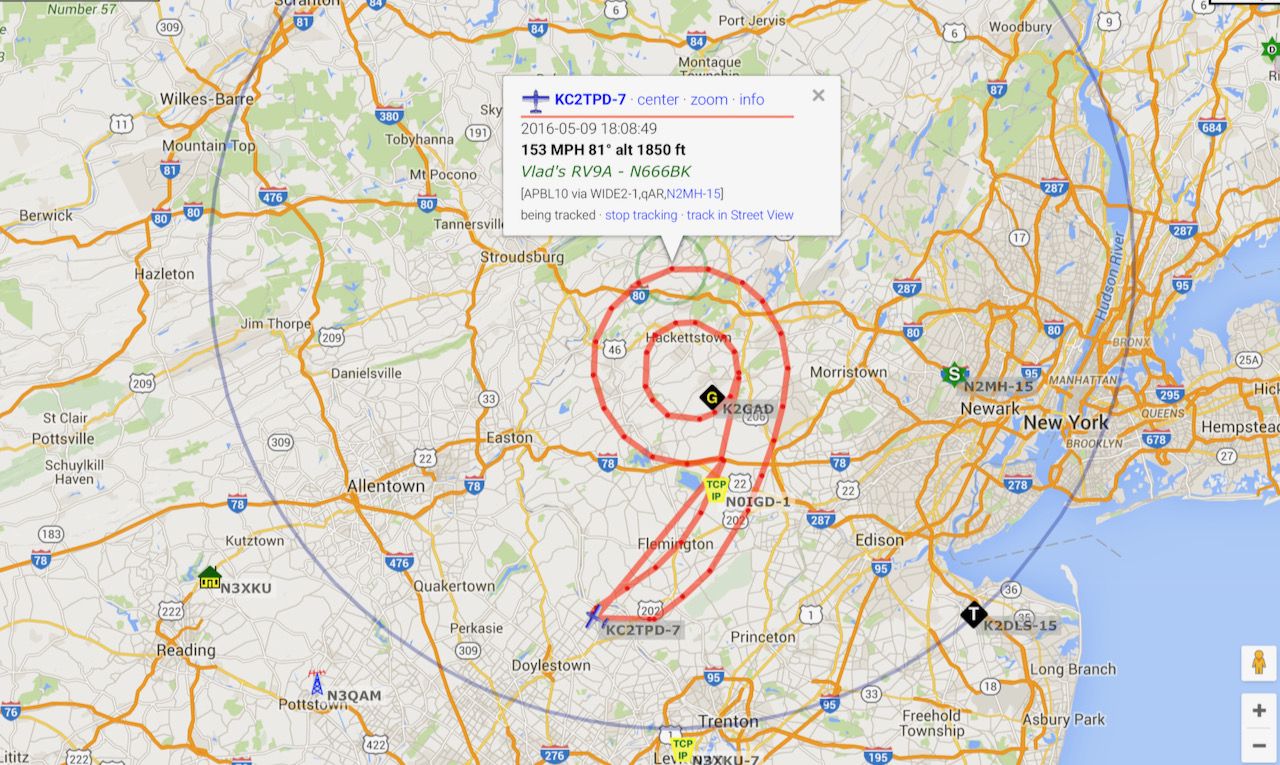The image size is (1280, 765).
Task: Zoom in with the plus button
Action: [1258, 711]
